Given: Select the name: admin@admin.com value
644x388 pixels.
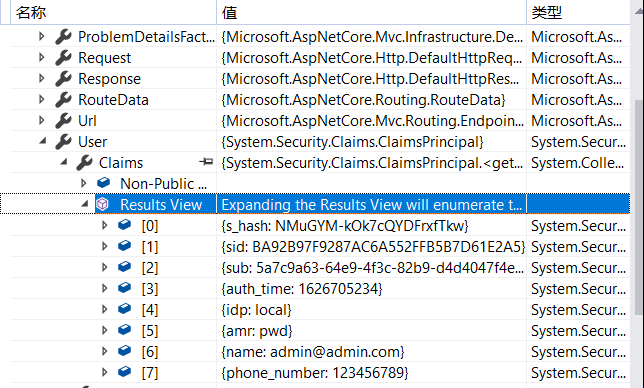Looking at the screenshot, I should 313,351.
